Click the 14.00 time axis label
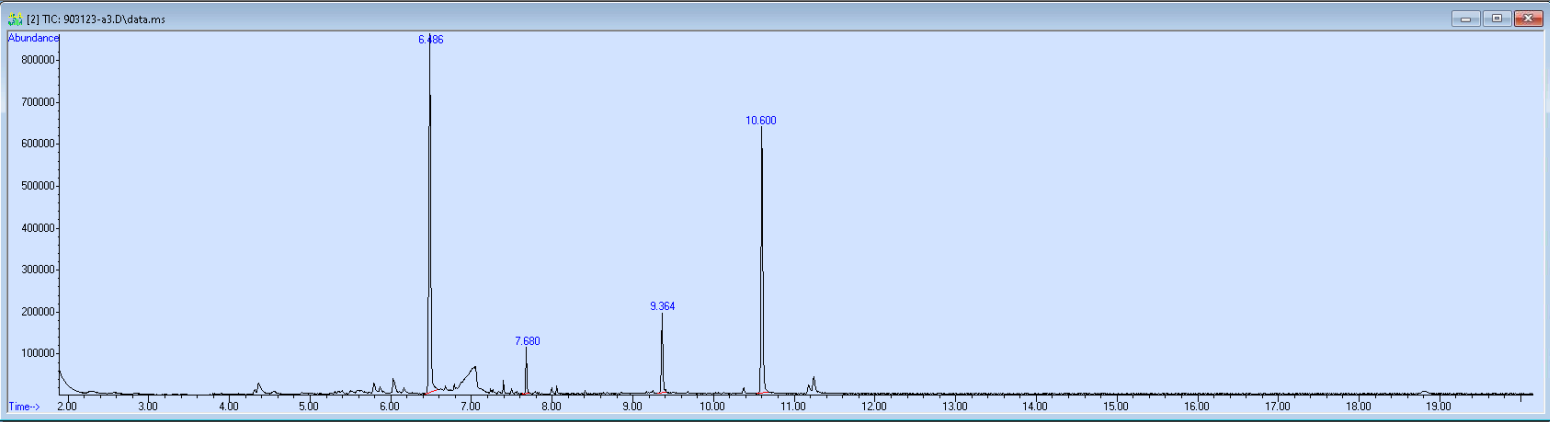This screenshot has width=1550, height=422. point(1035,407)
